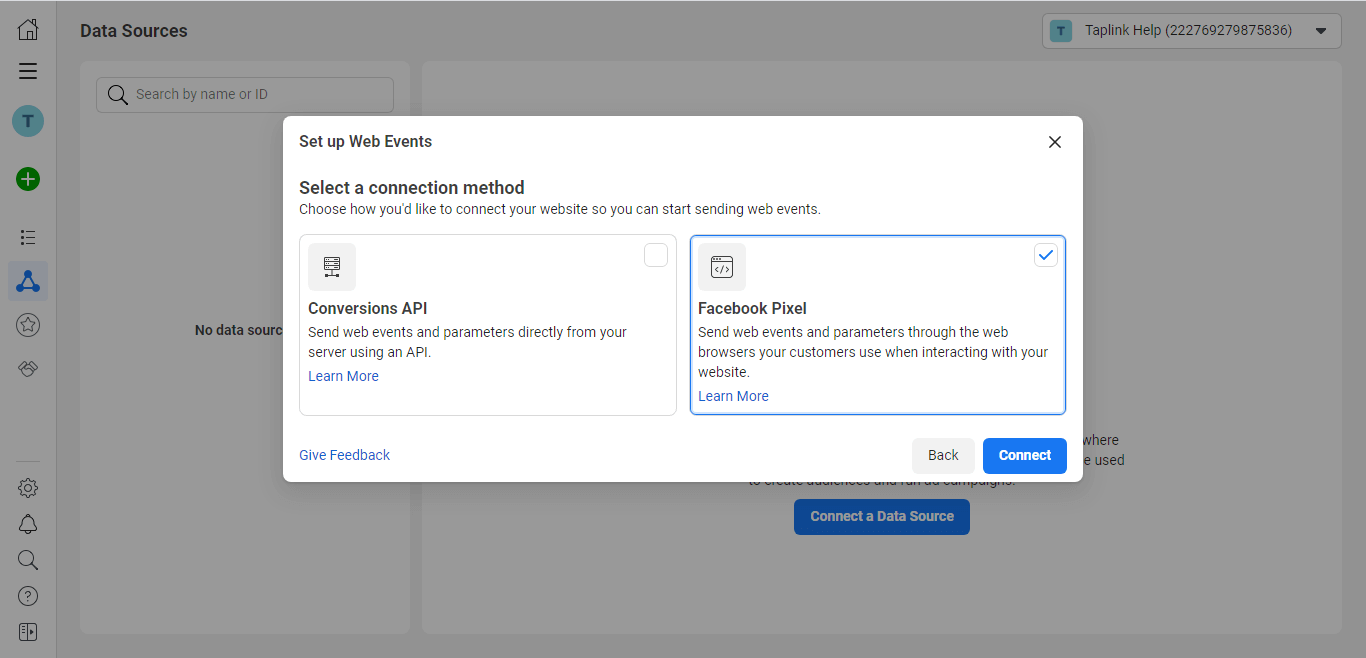Viewport: 1366px width, 658px height.
Task: Click the 'Set up Web Events' dialog title
Action: tap(366, 142)
